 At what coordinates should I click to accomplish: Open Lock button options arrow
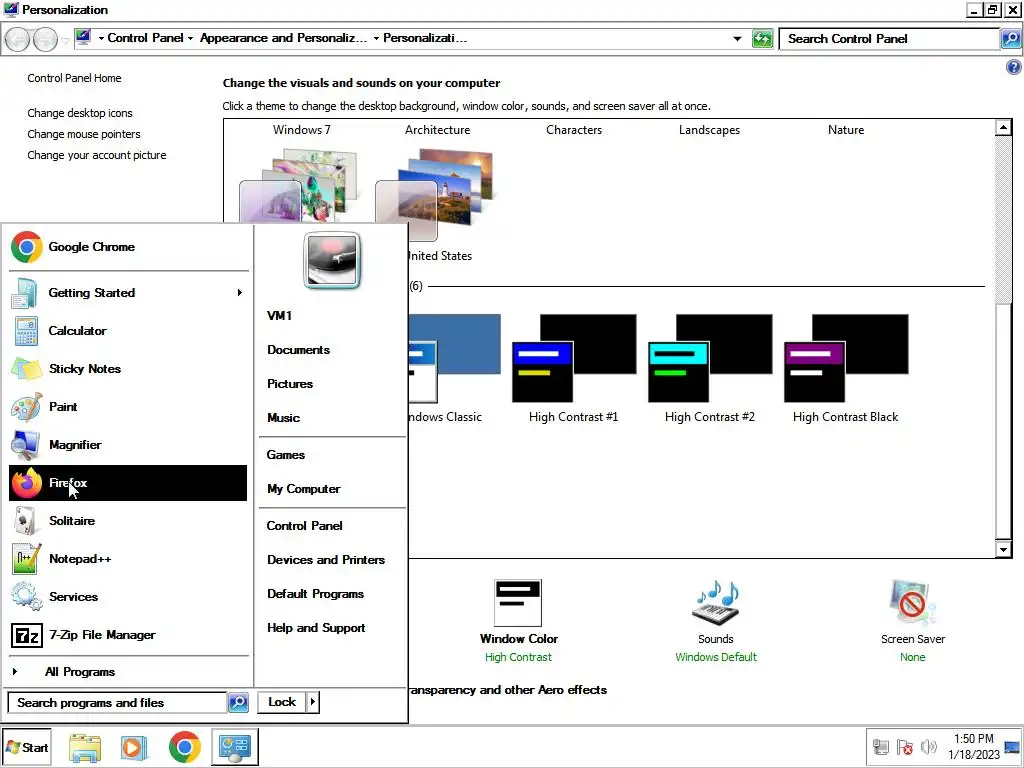tap(313, 702)
